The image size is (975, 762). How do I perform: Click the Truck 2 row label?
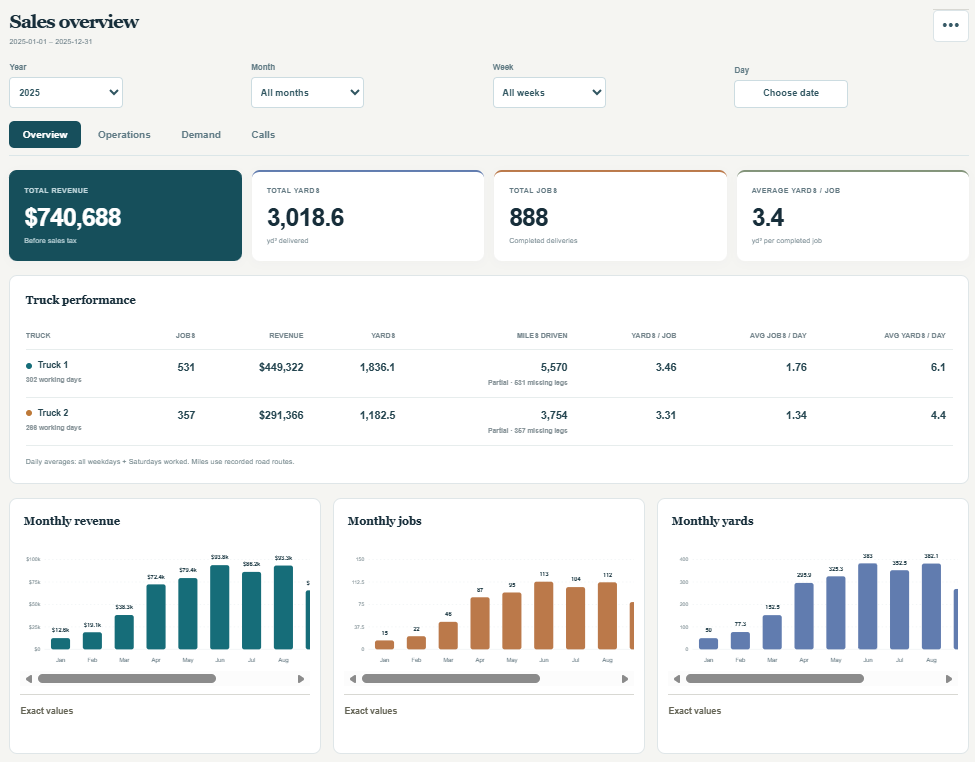point(53,413)
